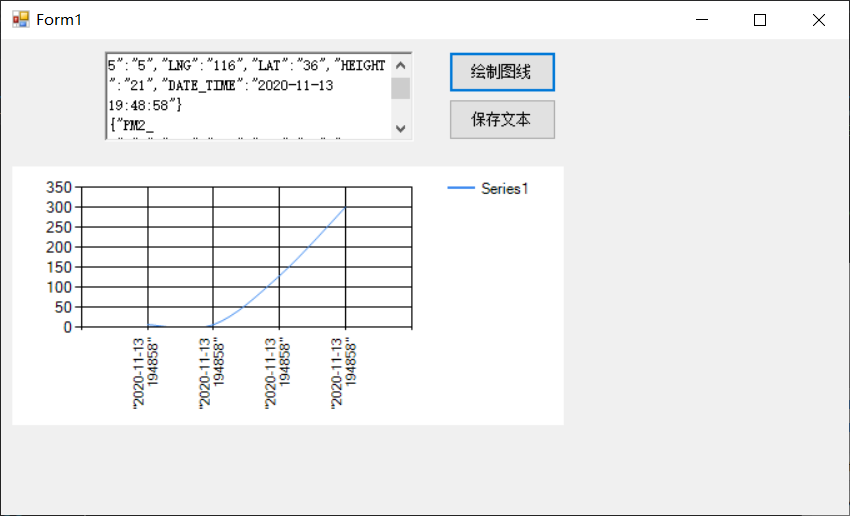Click the 350 y-axis label
Screen dimensions: 850x516
(59, 188)
